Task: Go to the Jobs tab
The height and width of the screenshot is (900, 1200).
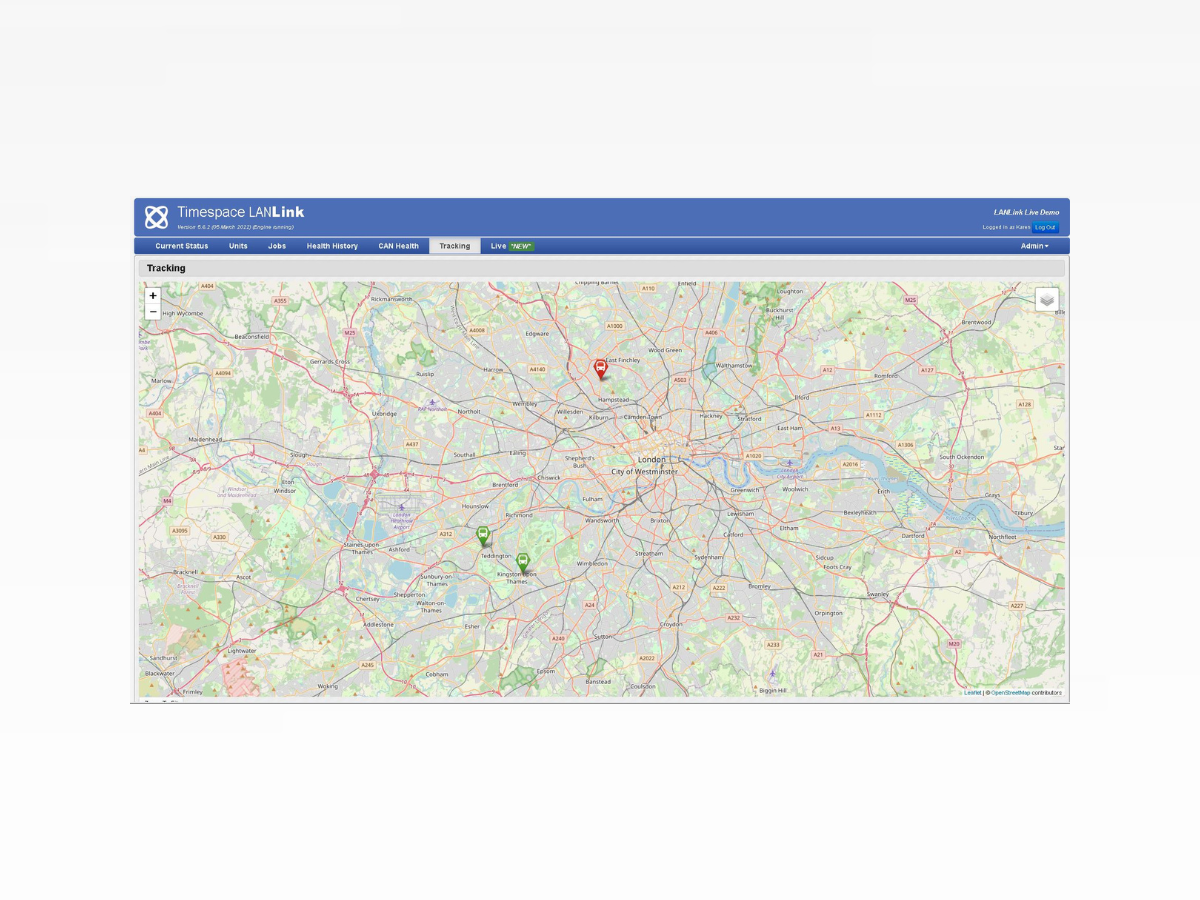Action: (277, 246)
